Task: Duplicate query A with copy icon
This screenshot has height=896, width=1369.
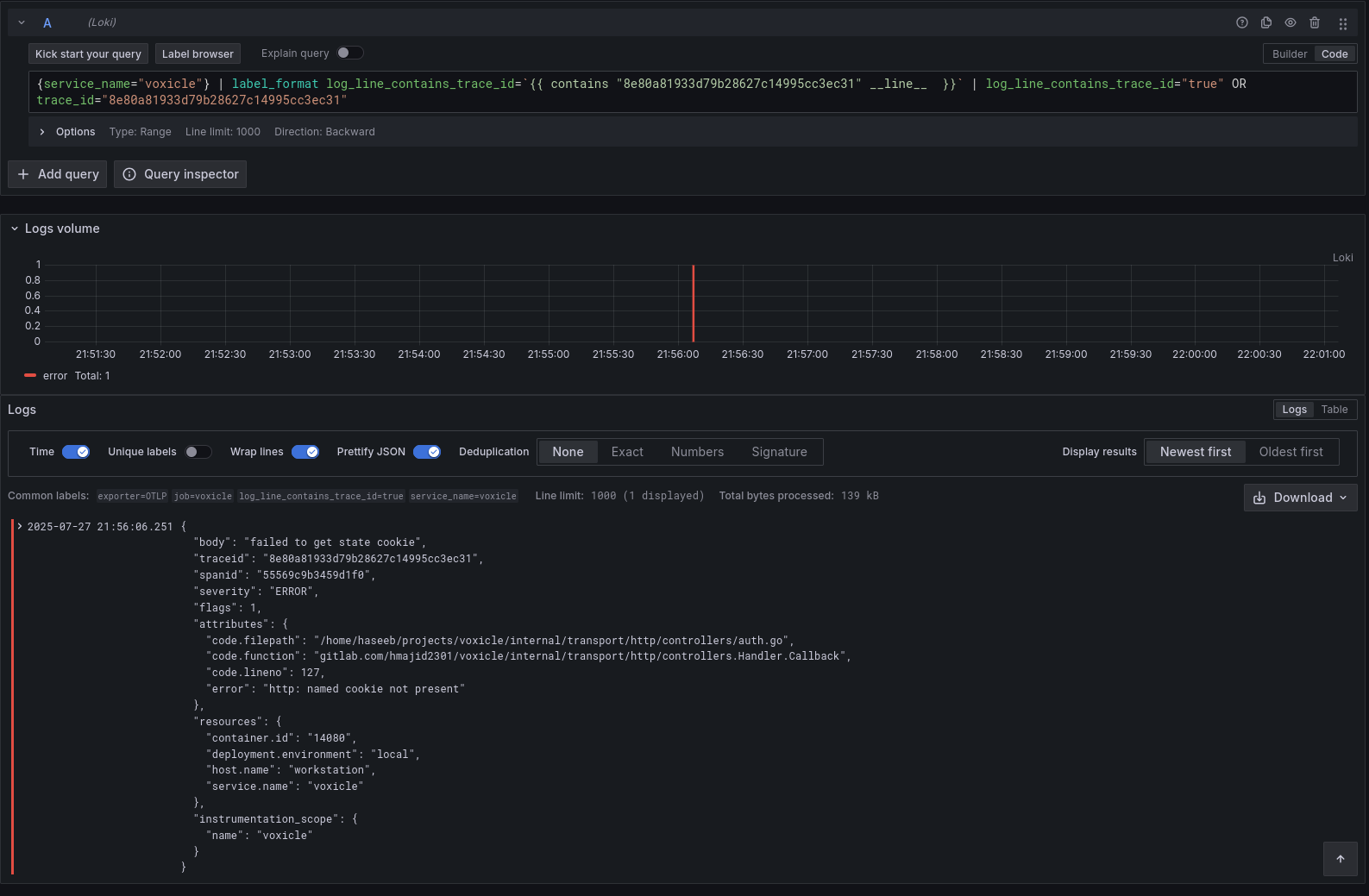Action: pyautogui.click(x=1266, y=23)
